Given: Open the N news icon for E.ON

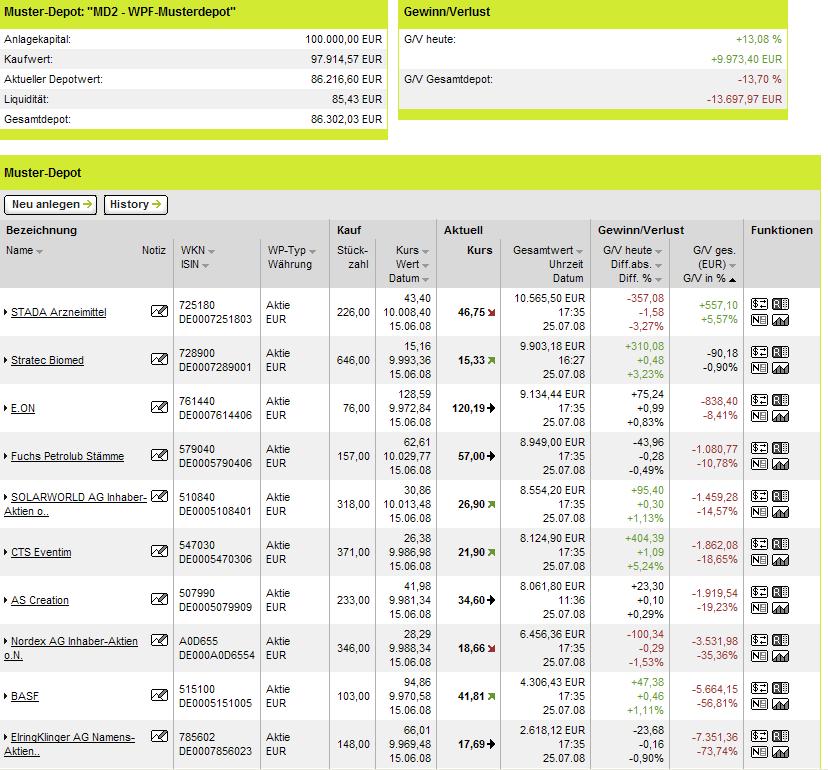Looking at the screenshot, I should coord(759,416).
